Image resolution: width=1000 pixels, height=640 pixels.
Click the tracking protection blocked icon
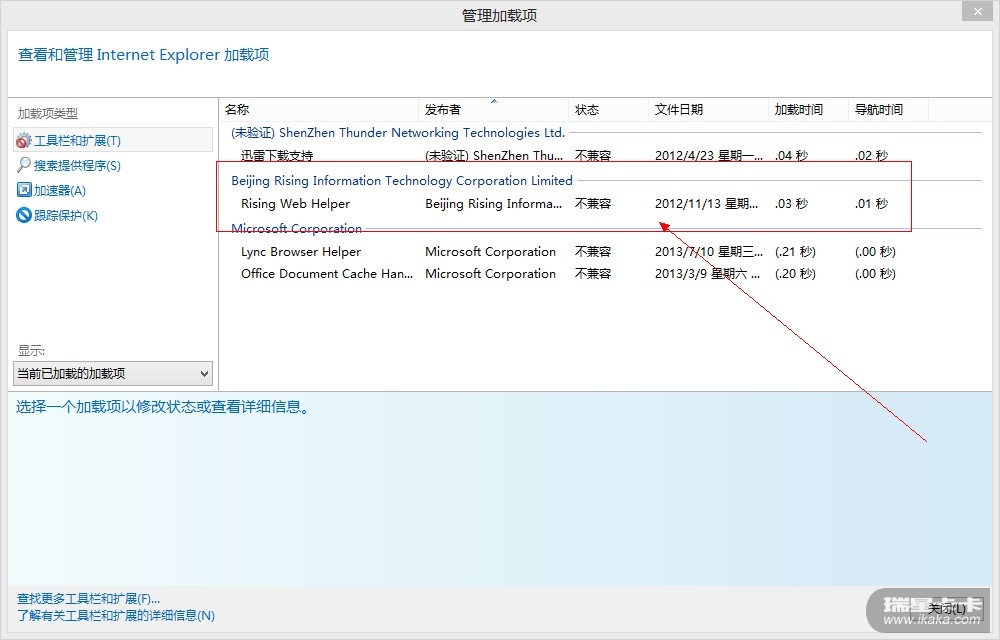[x=24, y=215]
